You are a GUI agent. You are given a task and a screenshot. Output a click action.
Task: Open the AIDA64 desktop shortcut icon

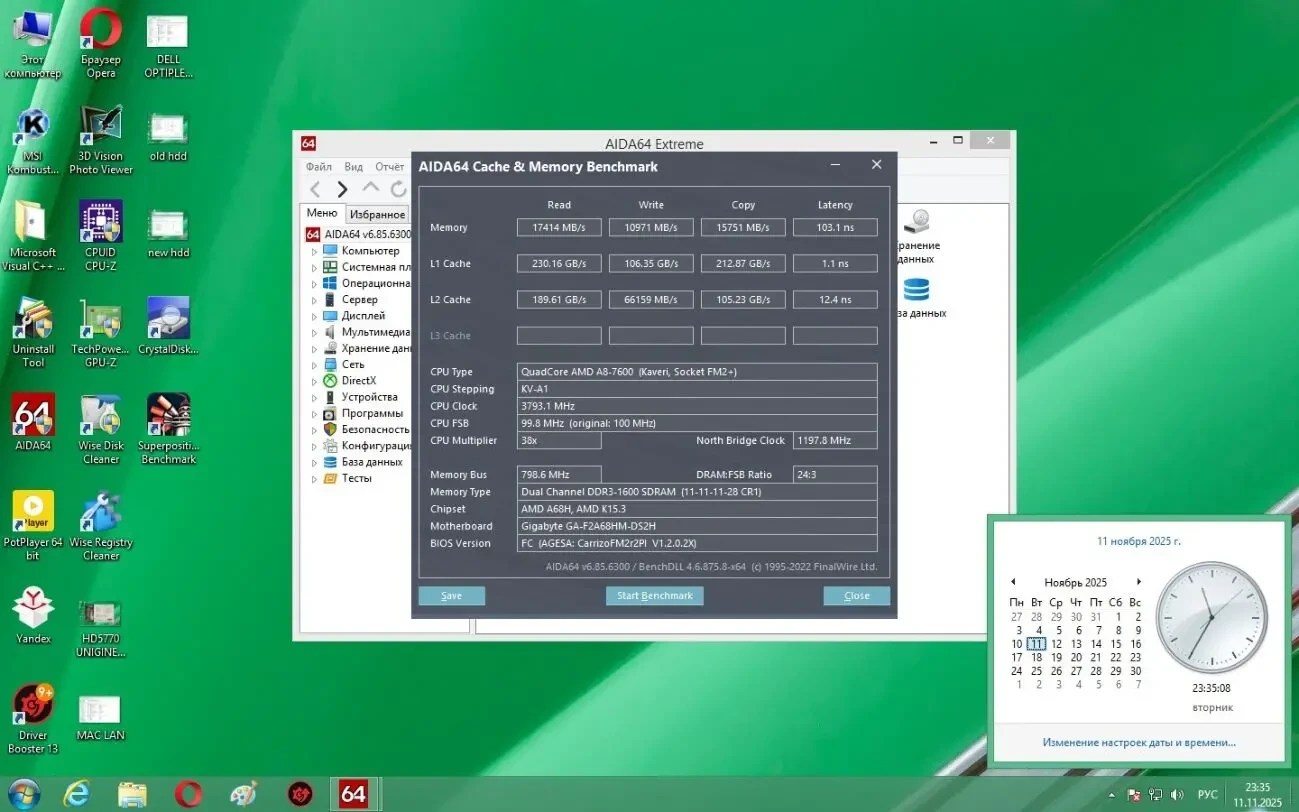coord(33,415)
